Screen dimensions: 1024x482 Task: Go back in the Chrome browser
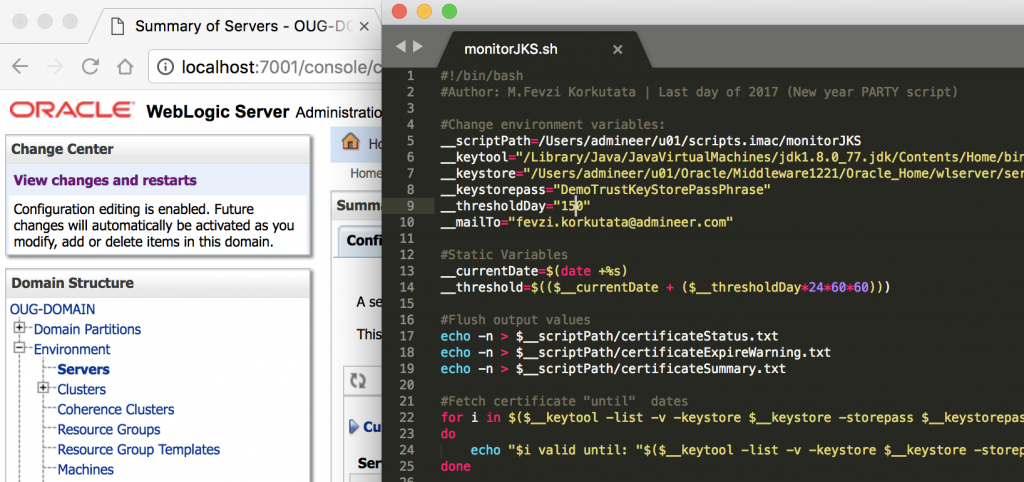(20, 67)
